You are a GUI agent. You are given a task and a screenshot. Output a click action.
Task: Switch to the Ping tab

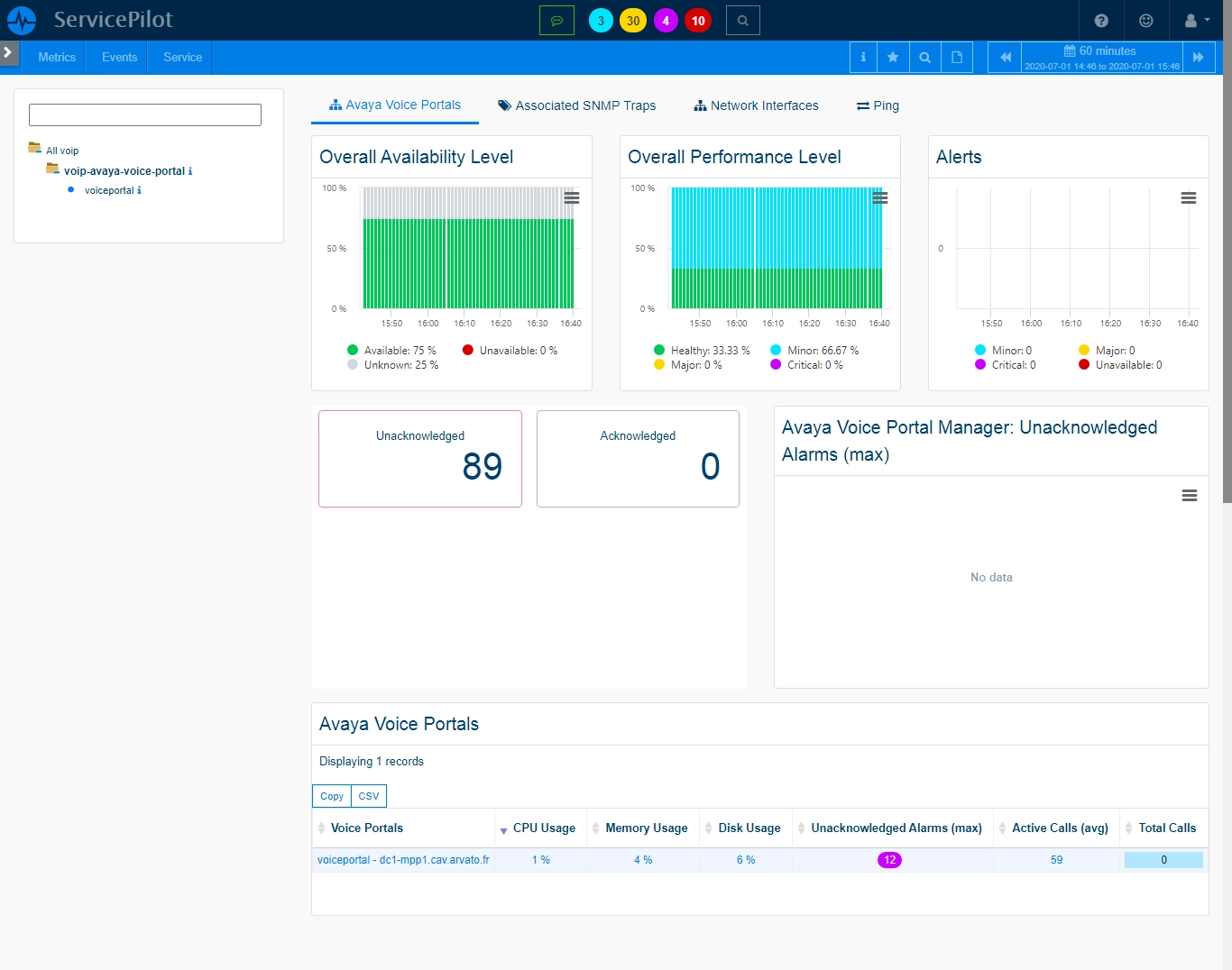coord(878,105)
